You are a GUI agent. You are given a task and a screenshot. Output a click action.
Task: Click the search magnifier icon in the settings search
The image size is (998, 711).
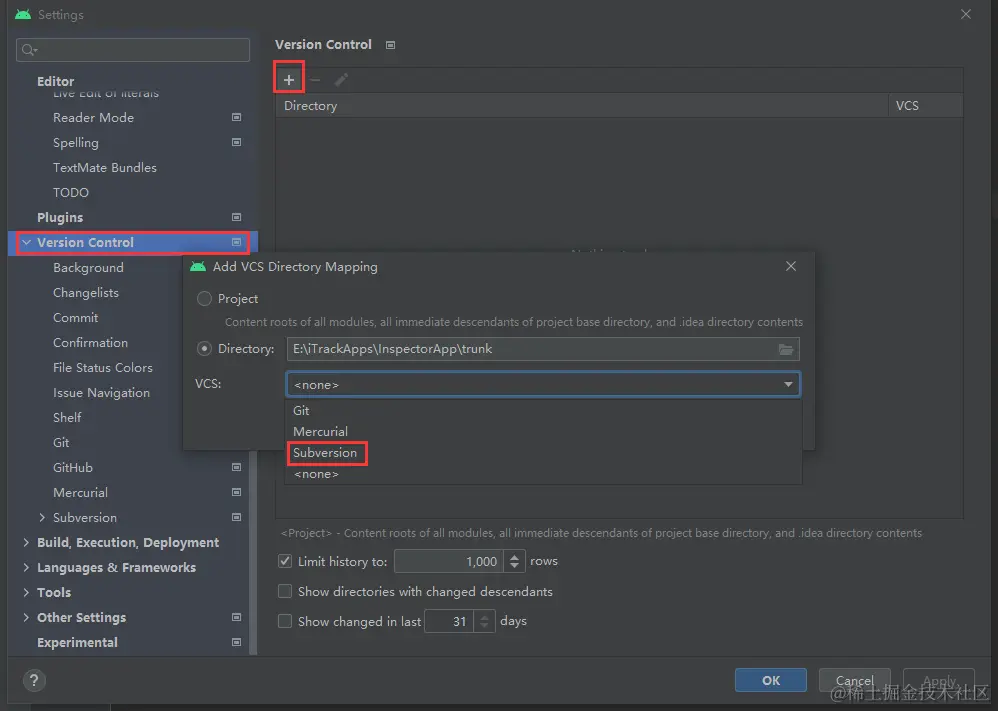coord(29,50)
